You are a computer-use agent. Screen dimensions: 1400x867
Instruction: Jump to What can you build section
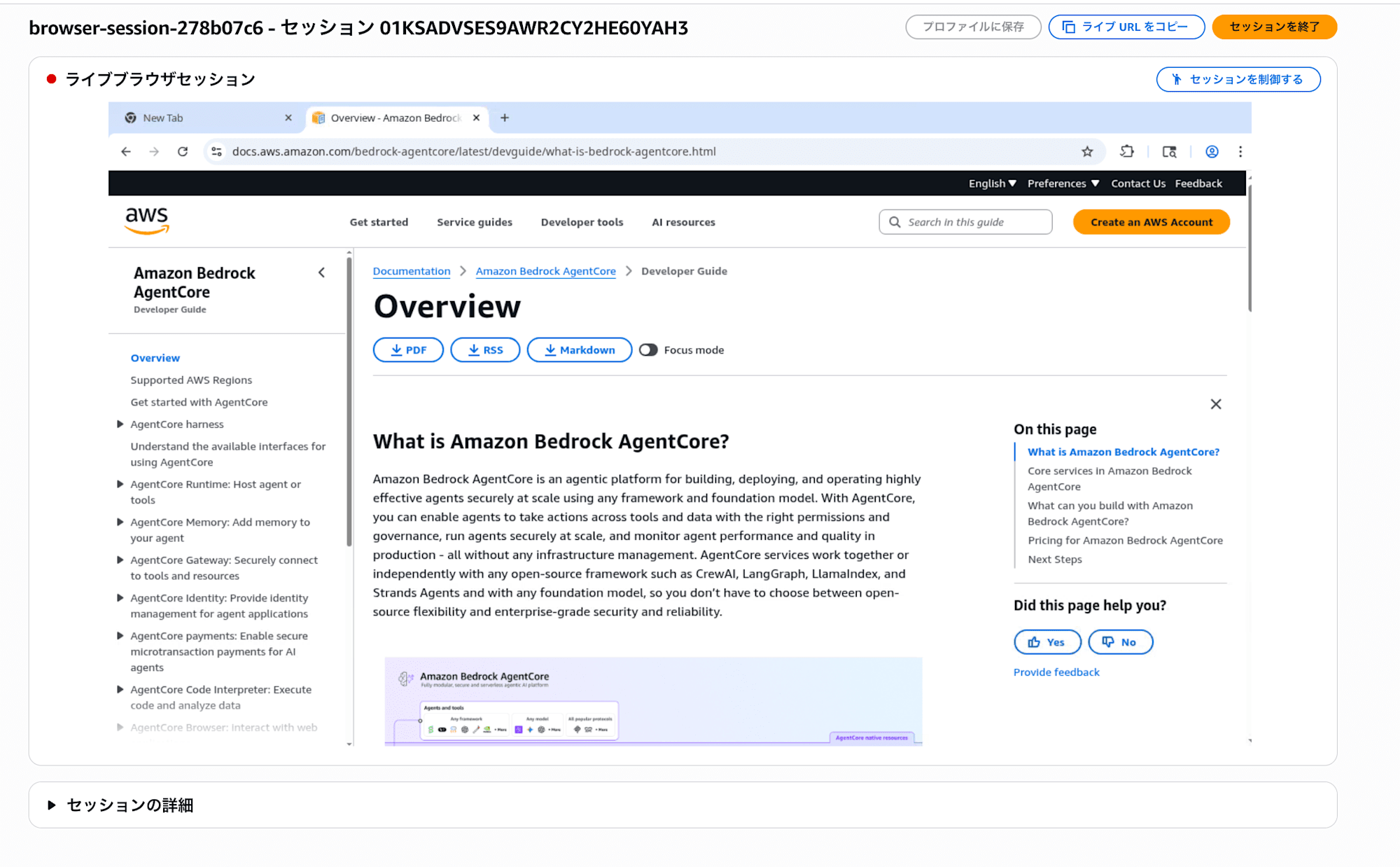coord(1109,513)
